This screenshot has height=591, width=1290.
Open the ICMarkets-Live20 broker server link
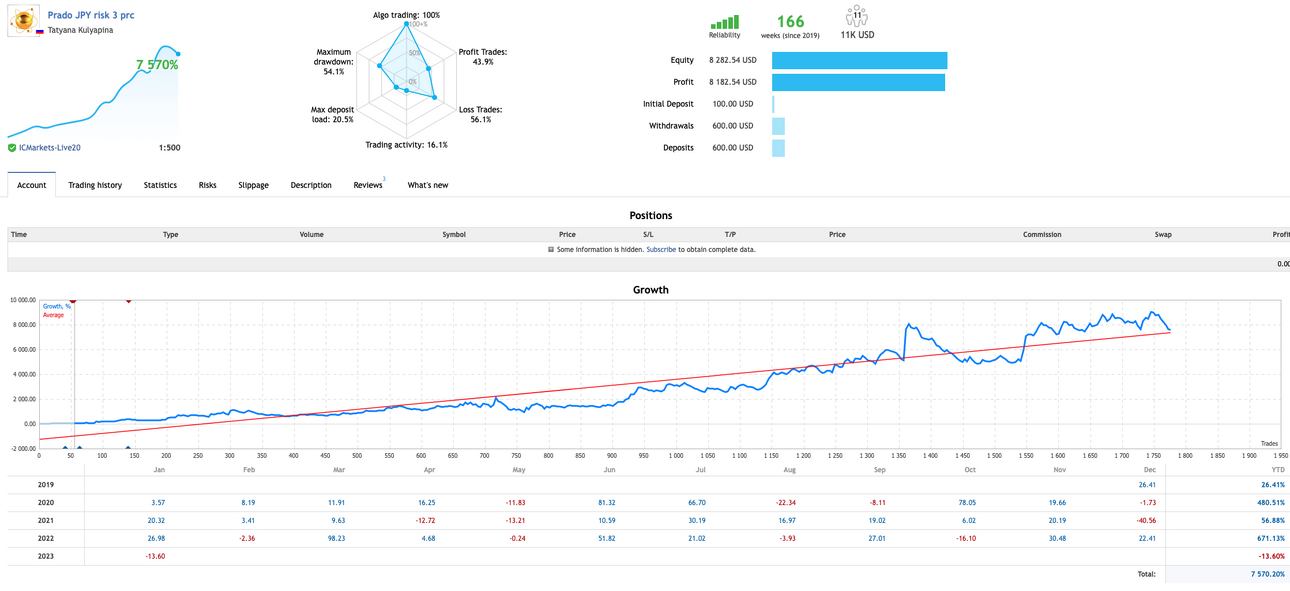click(50, 148)
